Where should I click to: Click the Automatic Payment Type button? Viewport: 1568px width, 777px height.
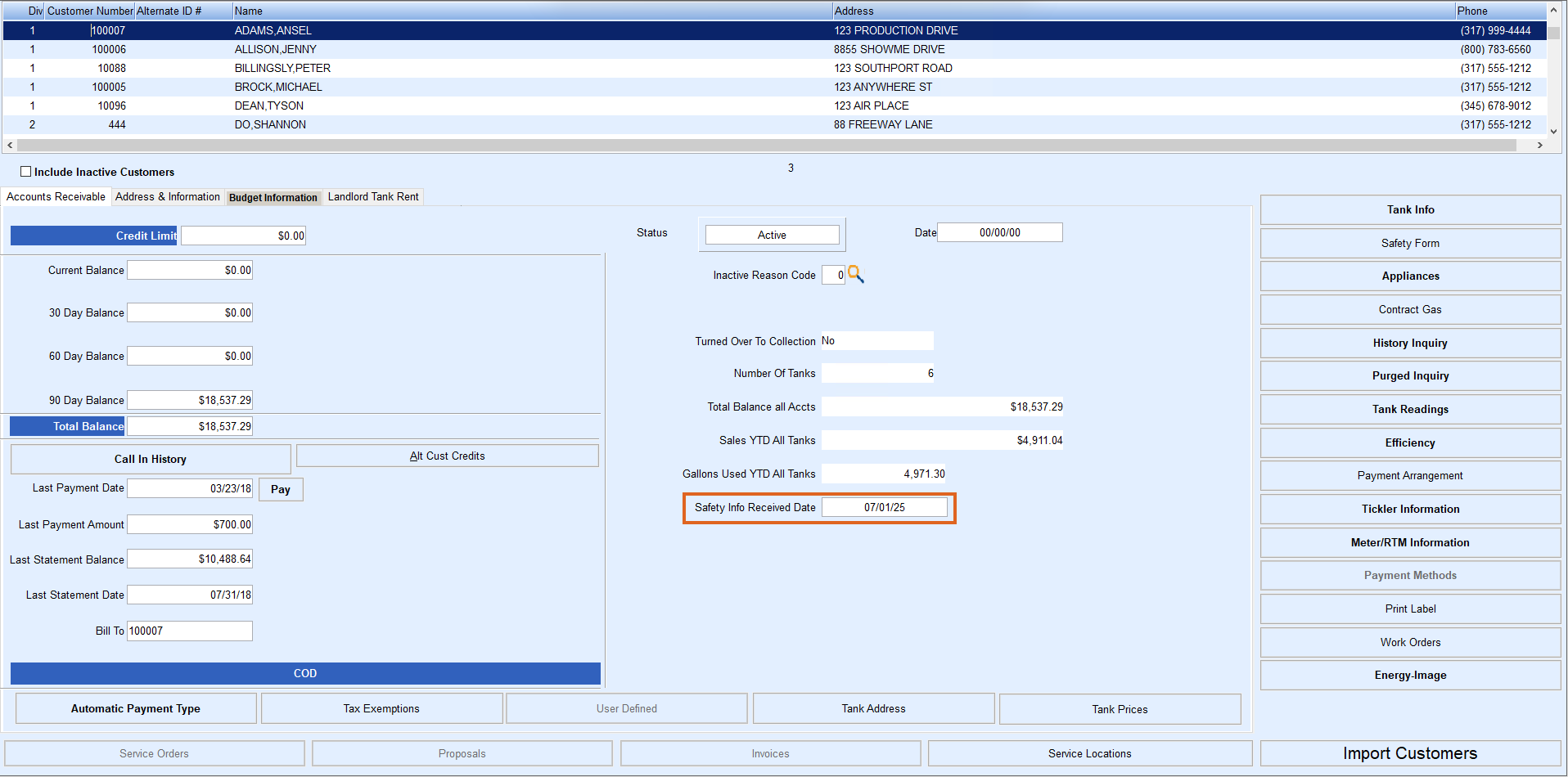pyautogui.click(x=136, y=709)
